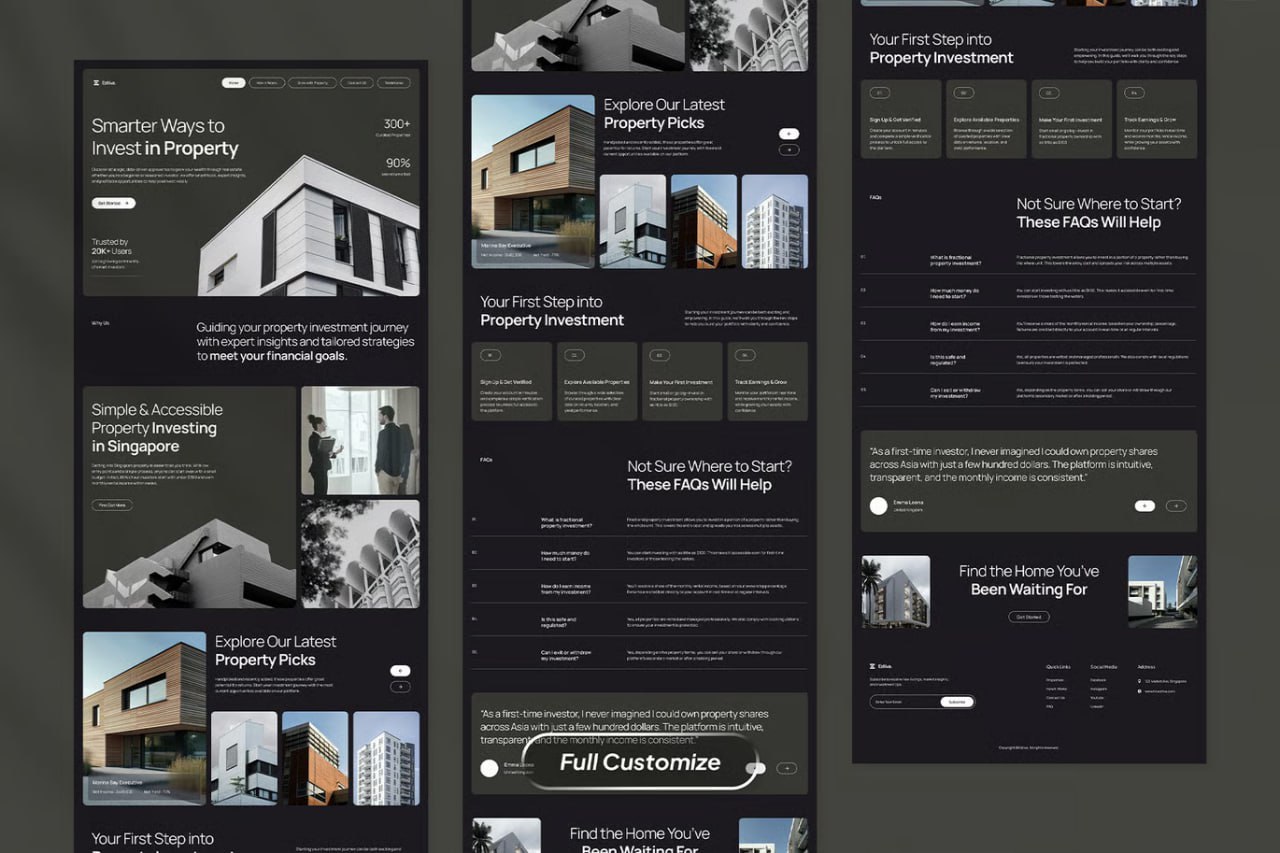Expand 'How much money do I need' in middle mockup
The width and height of the screenshot is (1280, 853).
coord(639,555)
